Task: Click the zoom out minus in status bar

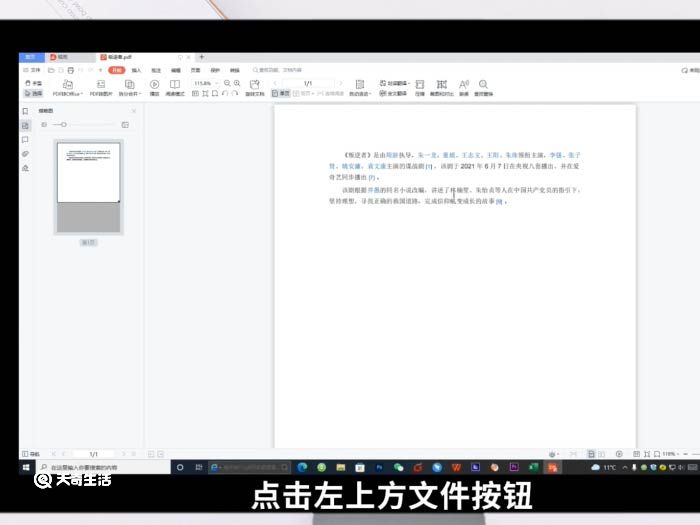Action: [685, 454]
